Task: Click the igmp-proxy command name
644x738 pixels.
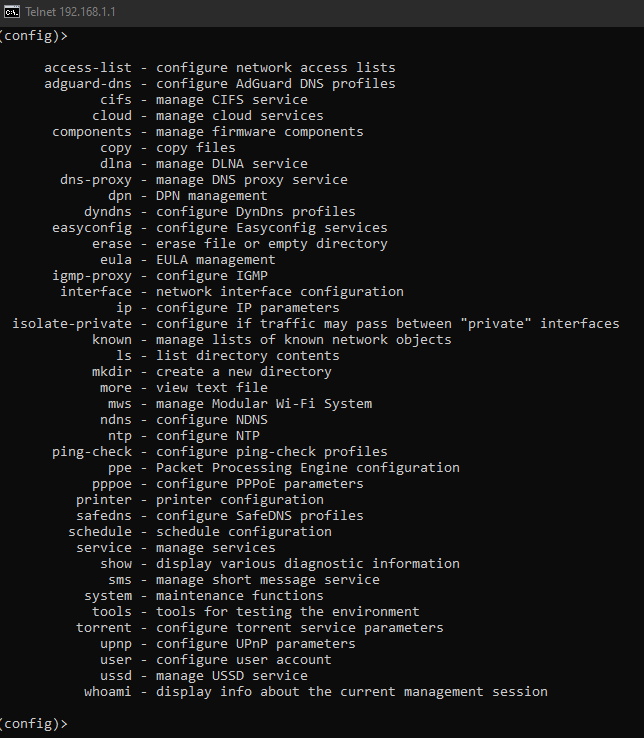Action: 92,276
